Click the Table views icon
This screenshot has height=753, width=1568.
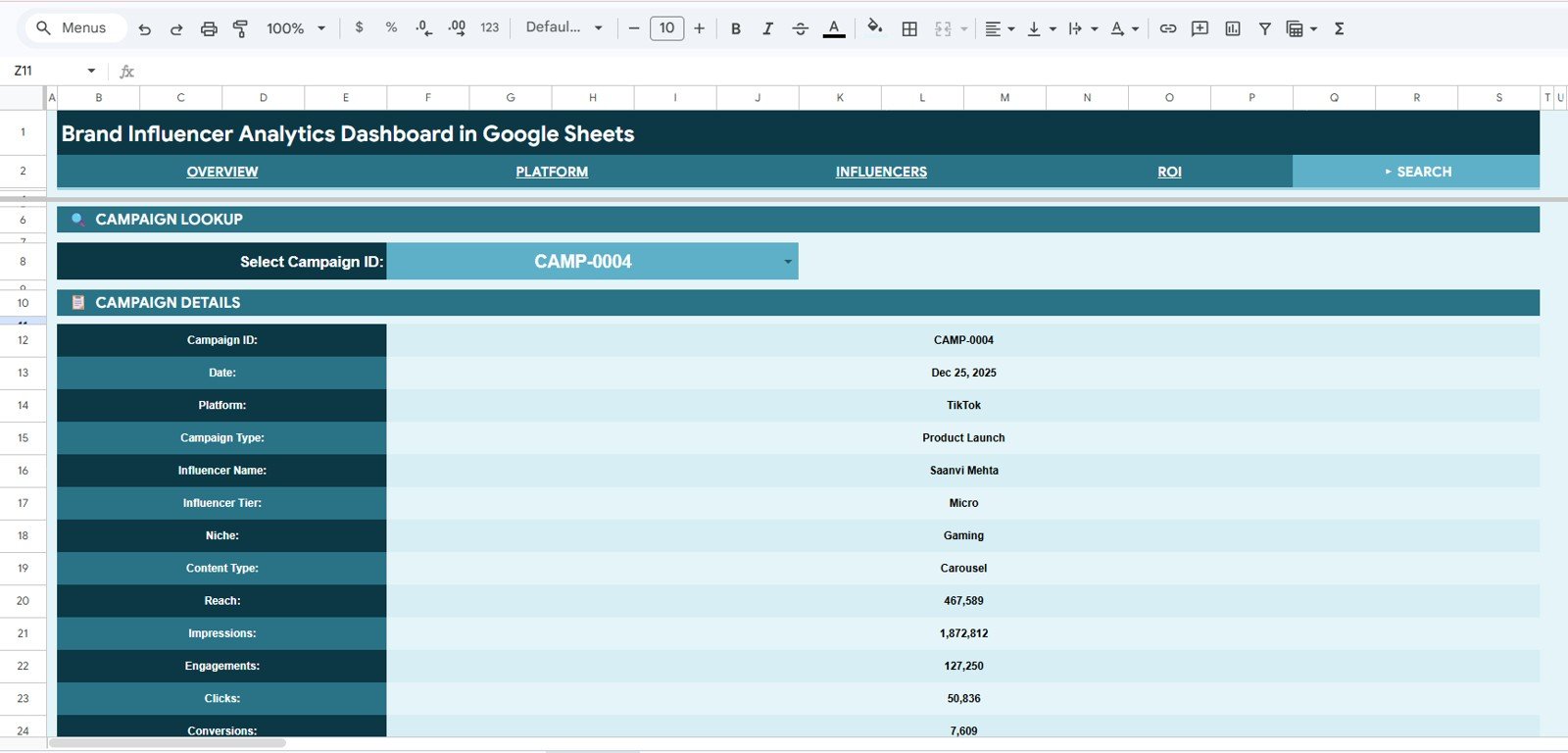pos(1296,29)
